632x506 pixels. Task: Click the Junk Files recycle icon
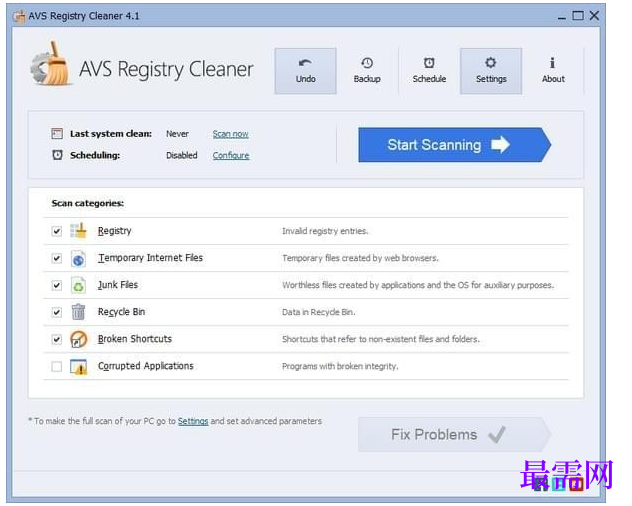coord(79,285)
